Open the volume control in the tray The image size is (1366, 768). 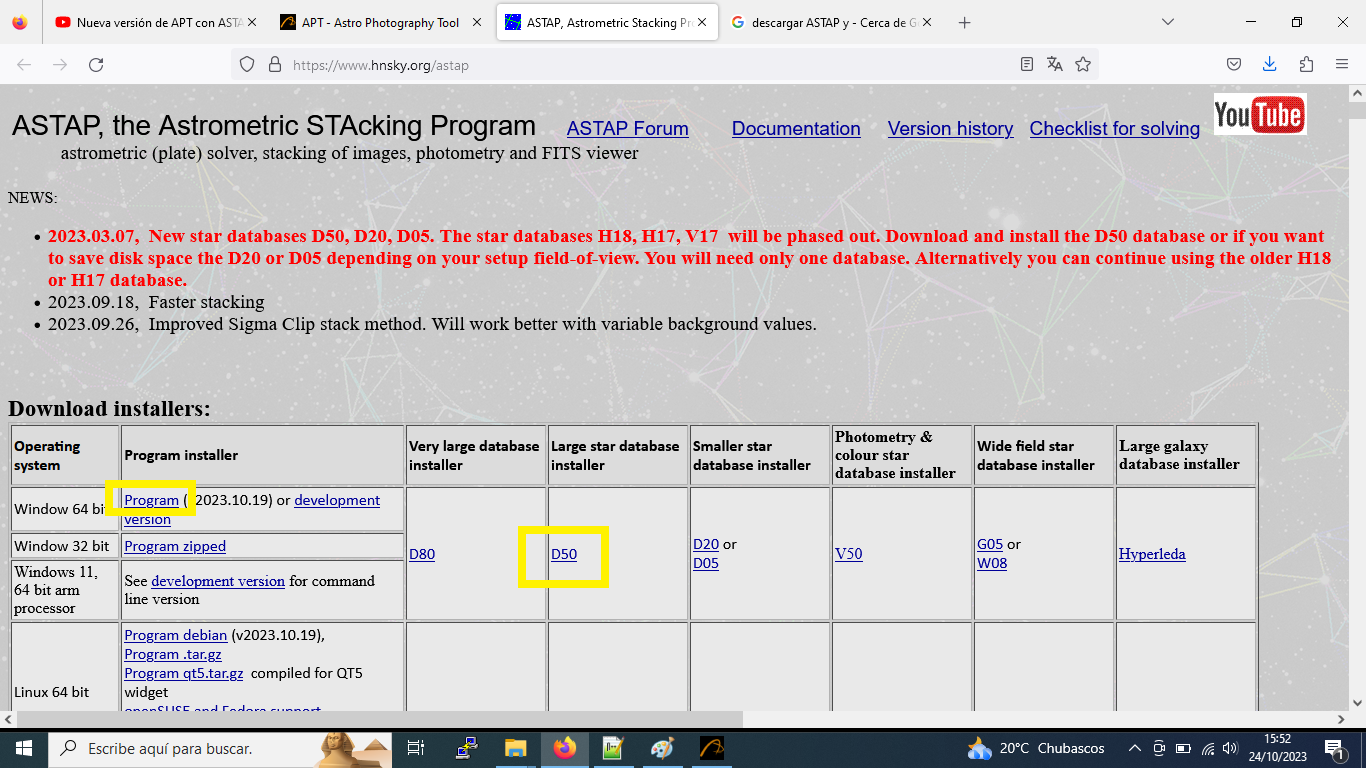pyautogui.click(x=1230, y=748)
